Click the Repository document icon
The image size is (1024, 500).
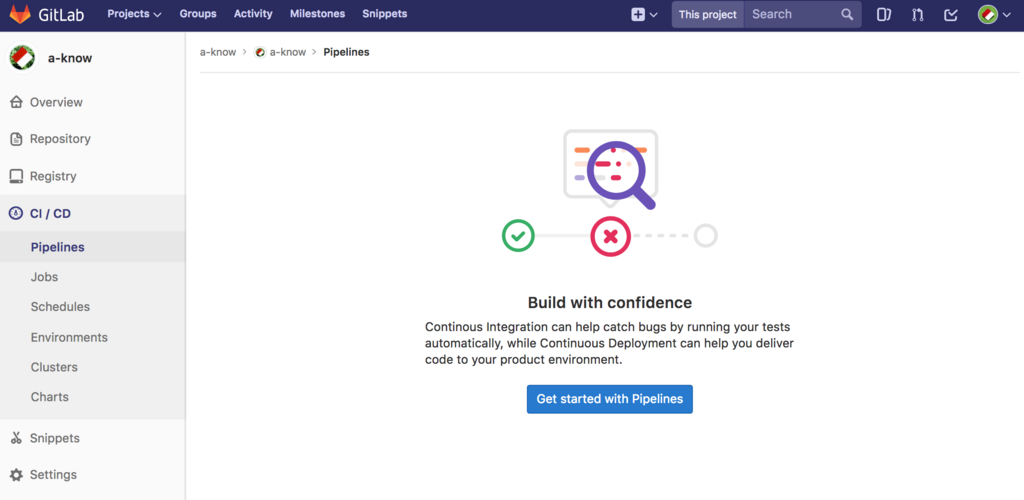[16, 139]
